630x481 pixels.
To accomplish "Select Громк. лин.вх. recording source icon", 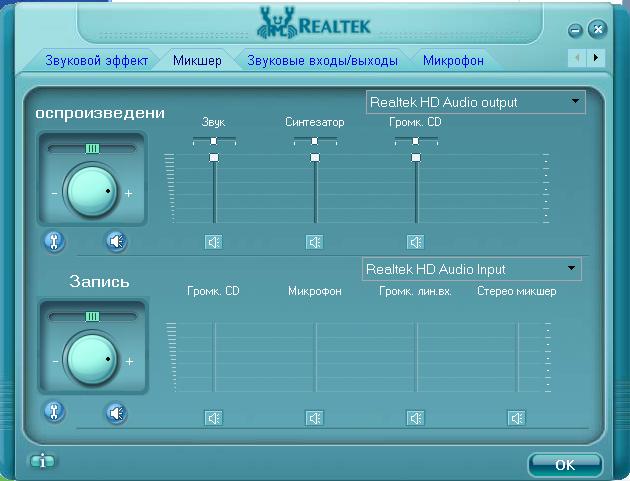I will [x=416, y=418].
